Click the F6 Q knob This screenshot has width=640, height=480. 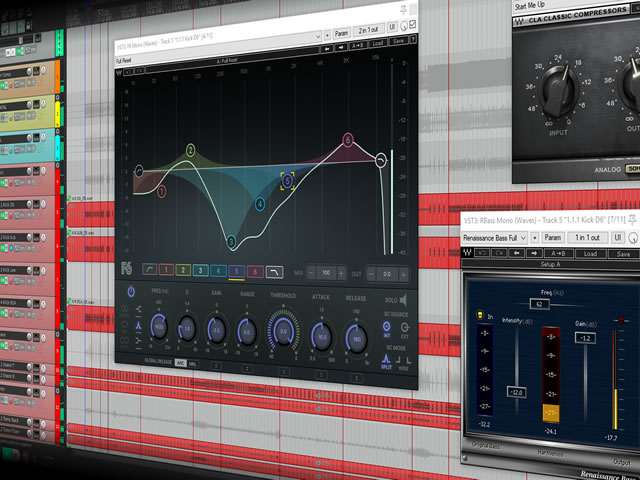pyautogui.click(x=187, y=328)
